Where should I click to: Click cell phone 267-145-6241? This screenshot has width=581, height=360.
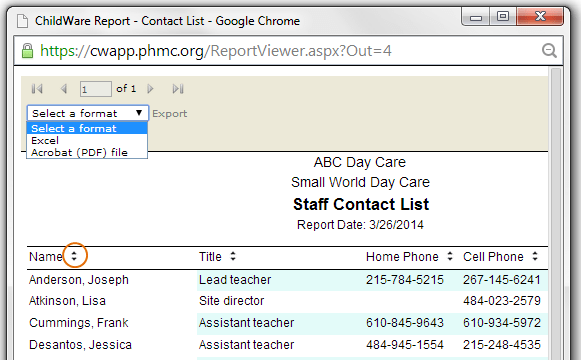pos(502,280)
